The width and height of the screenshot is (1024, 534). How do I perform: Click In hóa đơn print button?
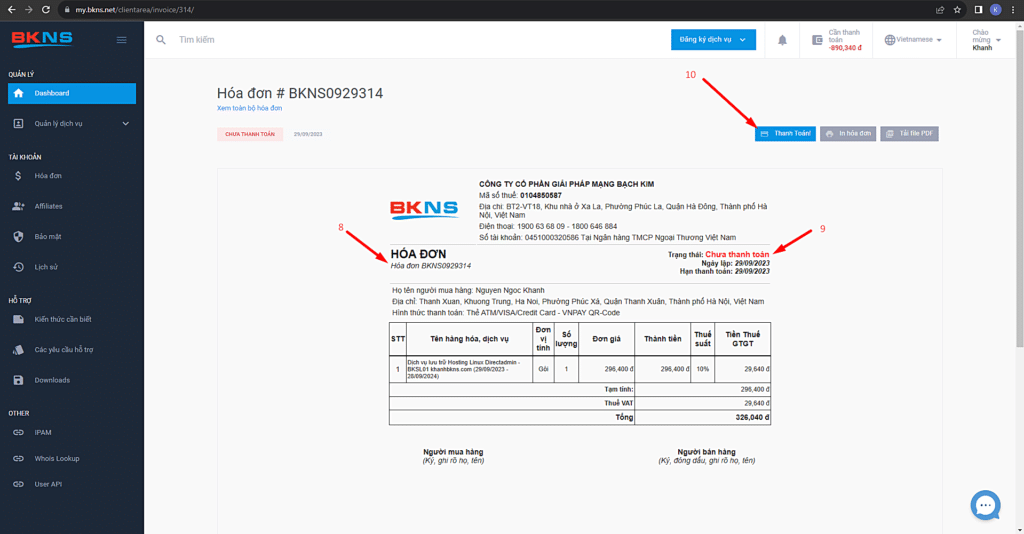click(x=848, y=134)
